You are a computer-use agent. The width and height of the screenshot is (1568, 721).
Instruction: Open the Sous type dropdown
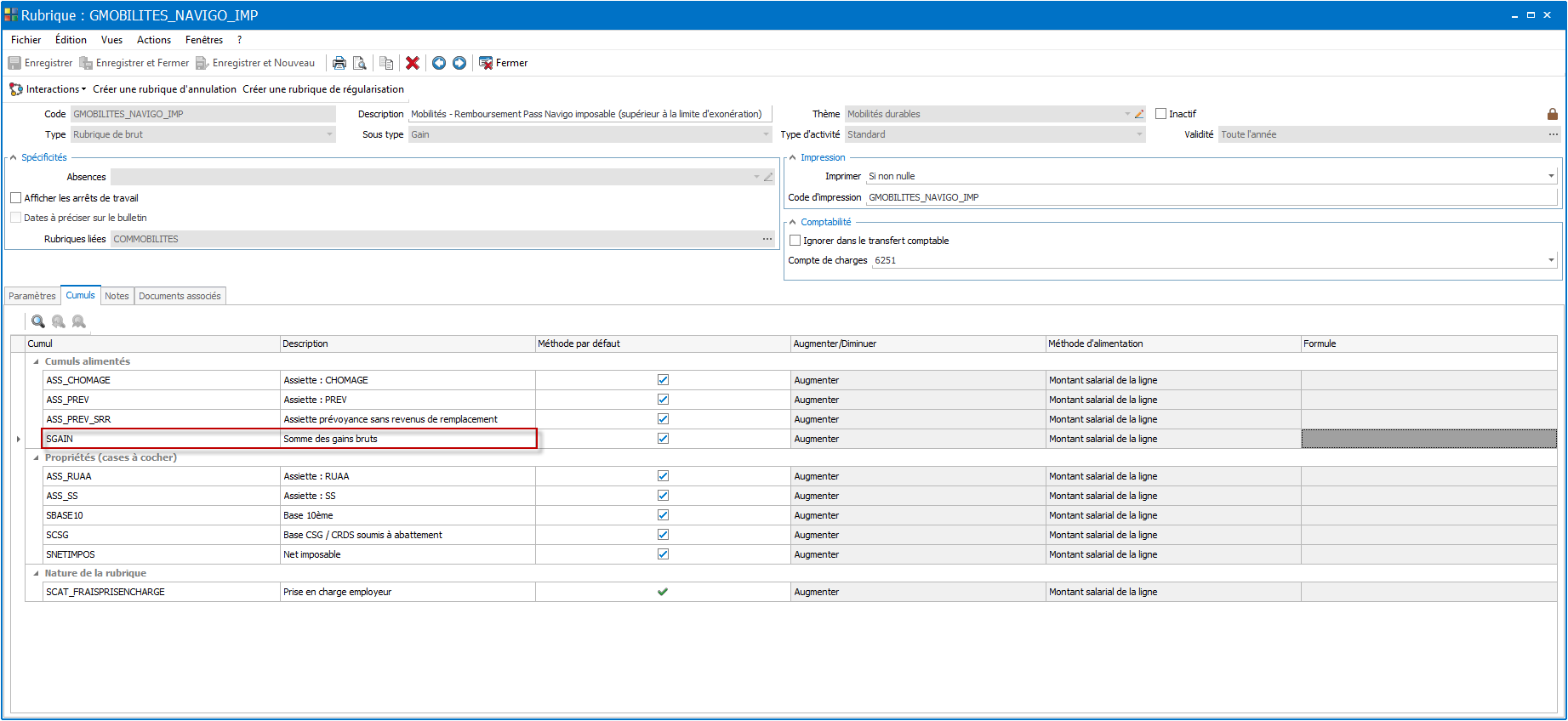(766, 134)
